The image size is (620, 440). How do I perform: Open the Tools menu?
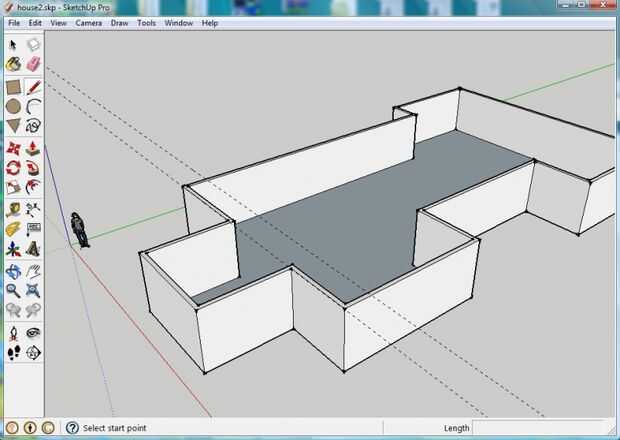146,23
